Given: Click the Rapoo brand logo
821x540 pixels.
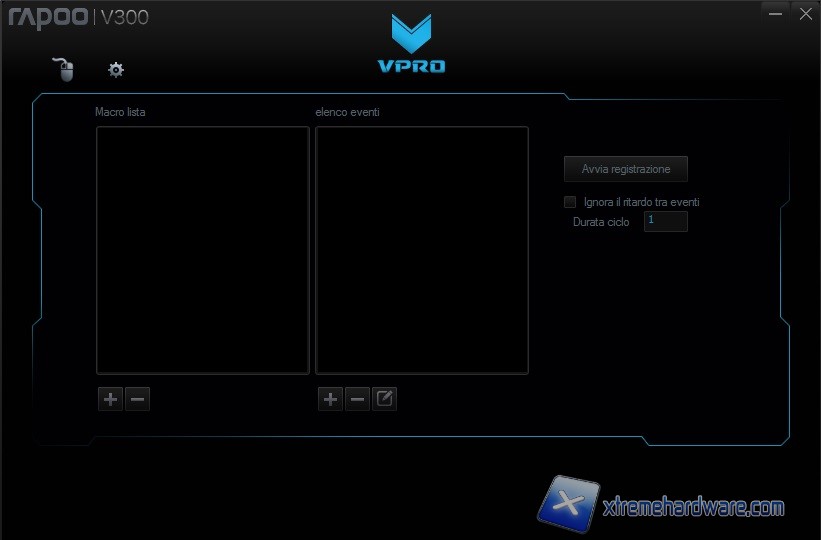Looking at the screenshot, I should point(46,17).
